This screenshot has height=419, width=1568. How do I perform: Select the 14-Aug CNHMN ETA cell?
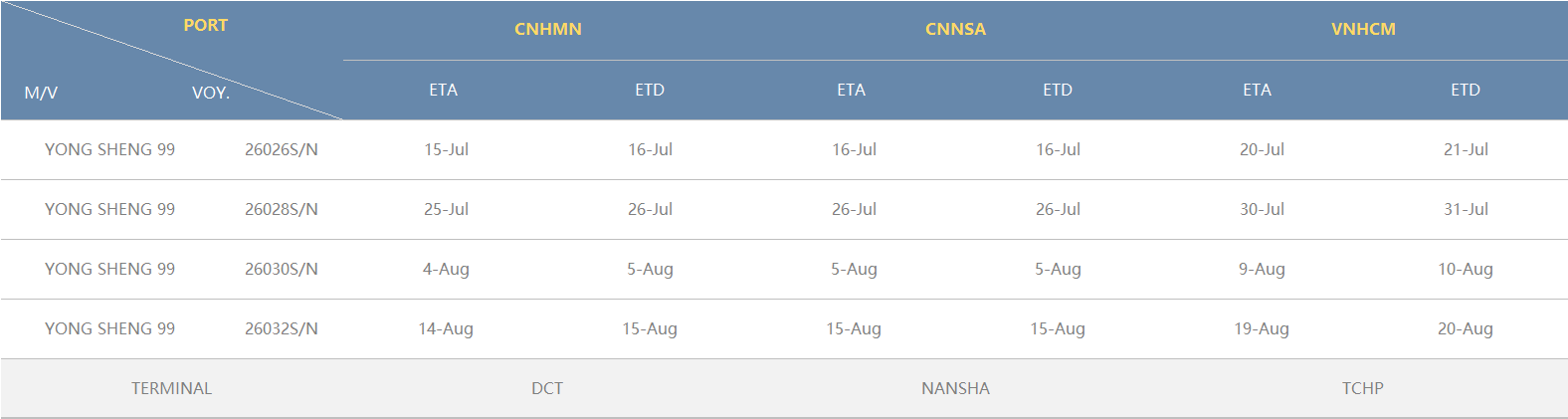pos(446,328)
